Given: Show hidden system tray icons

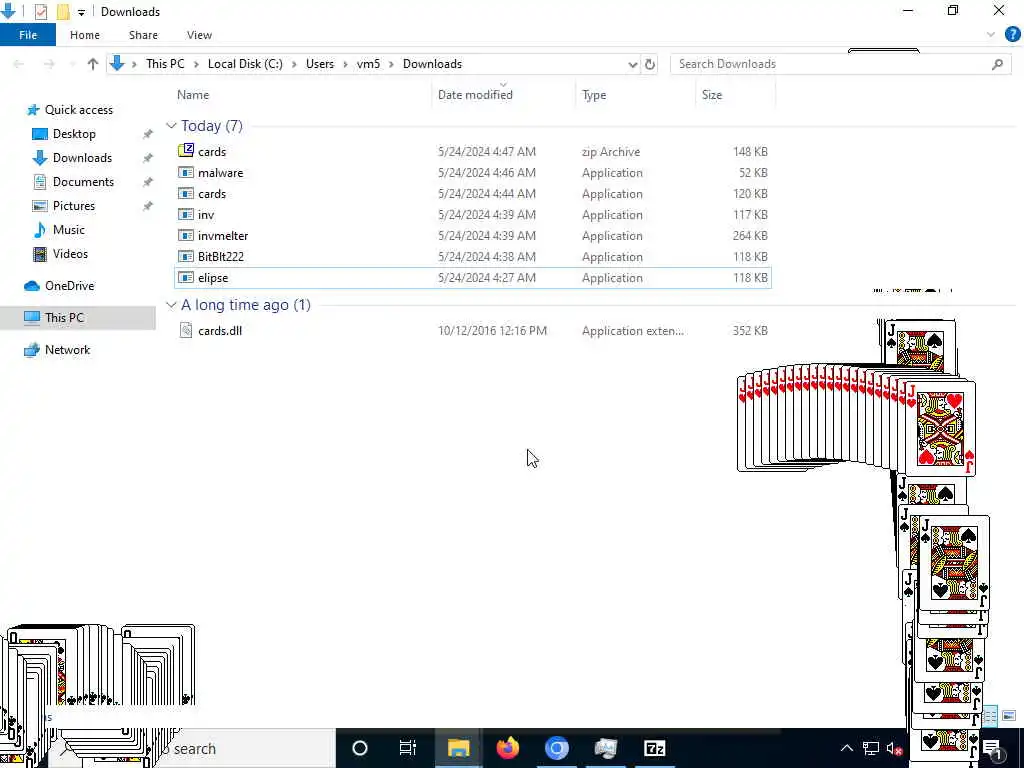Looking at the screenshot, I should [846, 748].
